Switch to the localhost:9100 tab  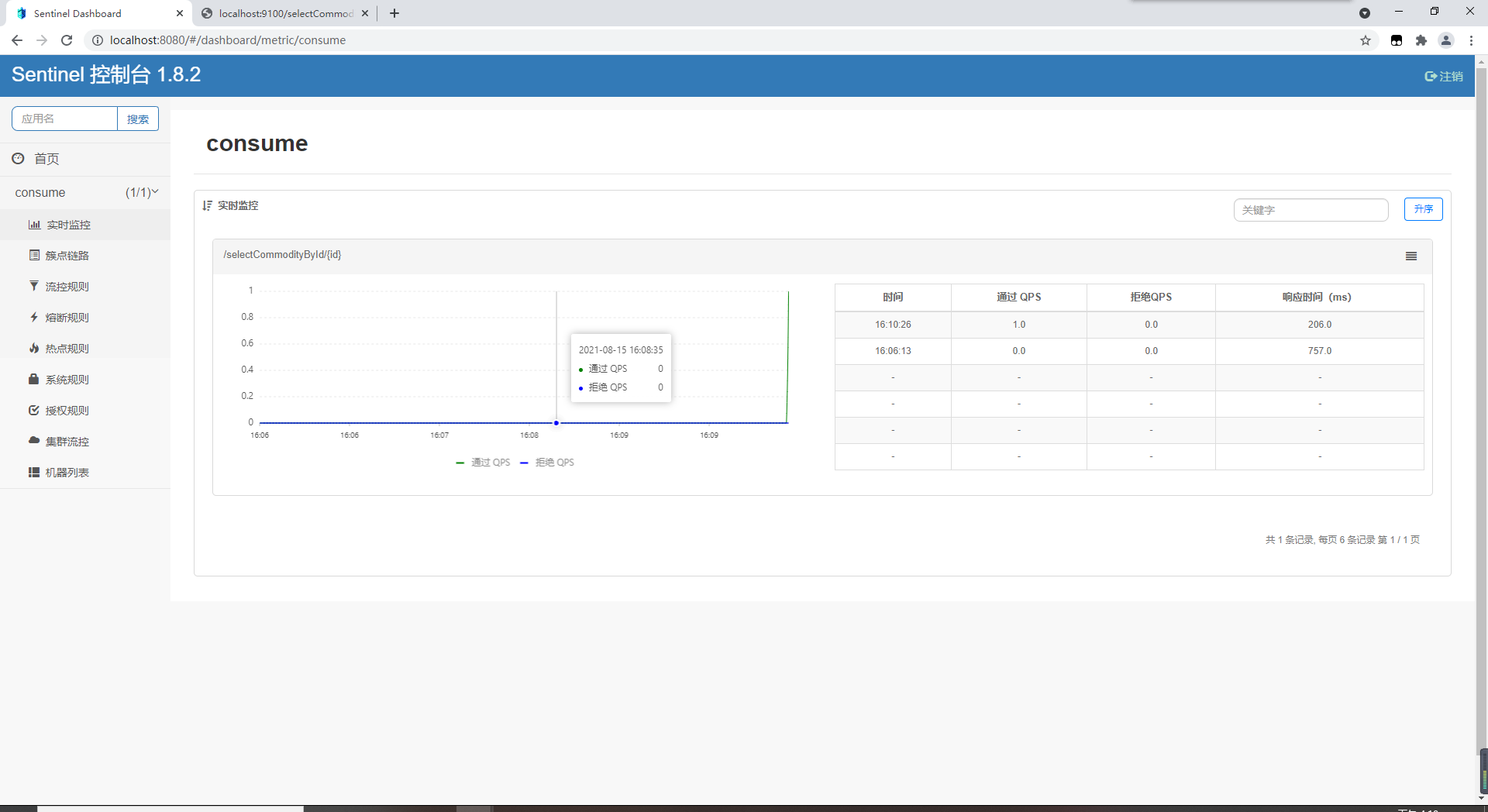[x=285, y=13]
